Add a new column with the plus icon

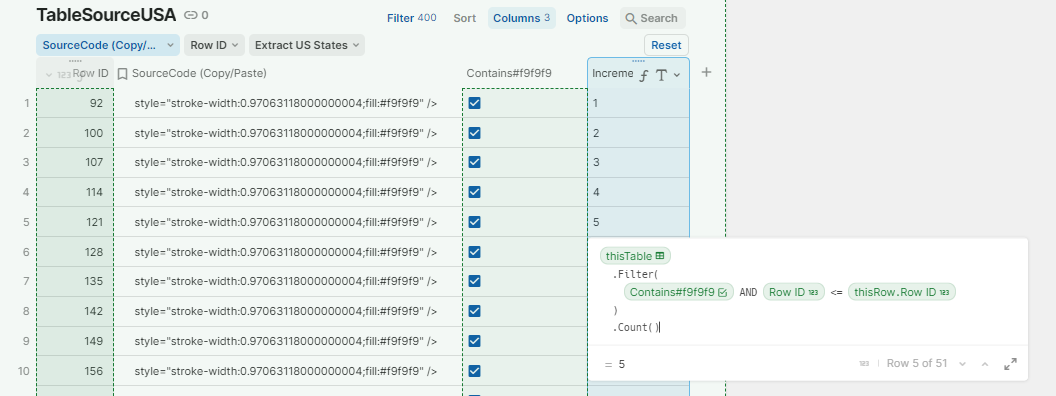(706, 72)
